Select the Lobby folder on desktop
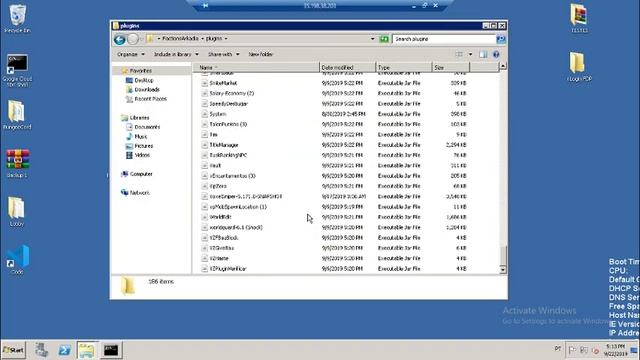640x360 pixels. [x=16, y=211]
